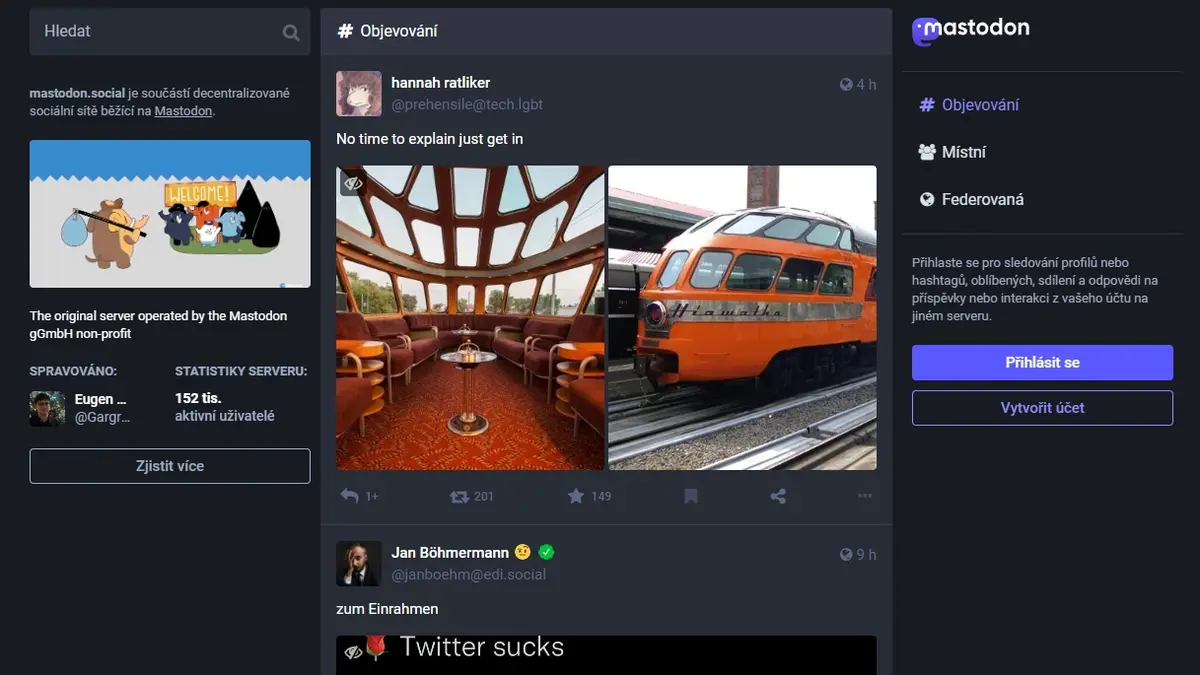Click the Přihlásit se button
Image resolution: width=1200 pixels, height=675 pixels.
pos(1042,363)
